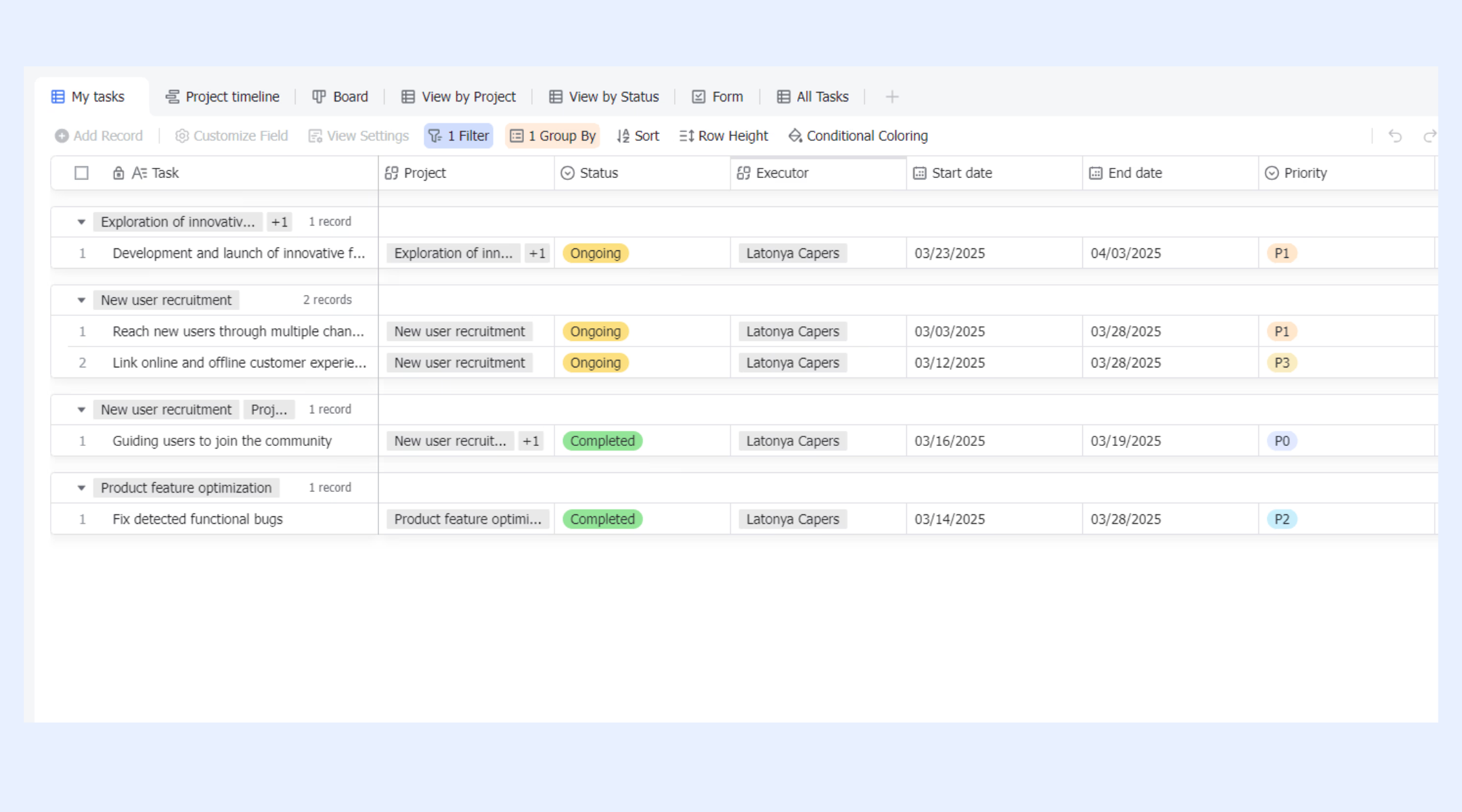
Task: Click the +1 badge in Exploration group header
Action: [x=280, y=222]
